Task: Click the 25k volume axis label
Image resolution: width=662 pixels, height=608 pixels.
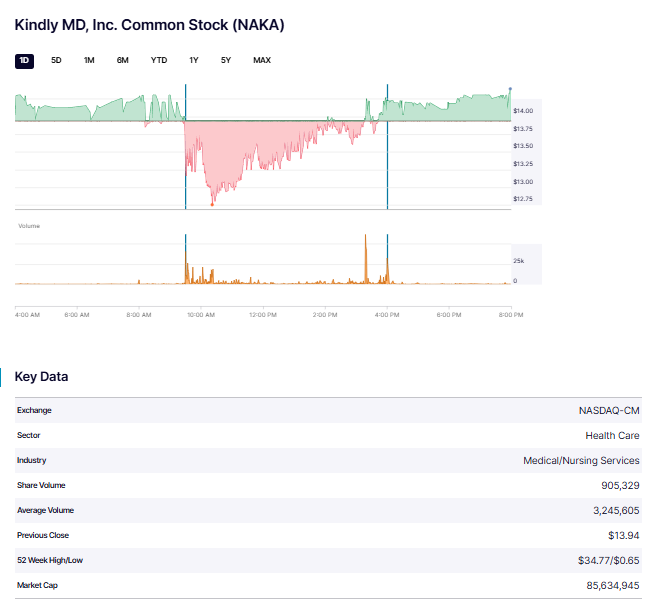Action: pos(518,261)
